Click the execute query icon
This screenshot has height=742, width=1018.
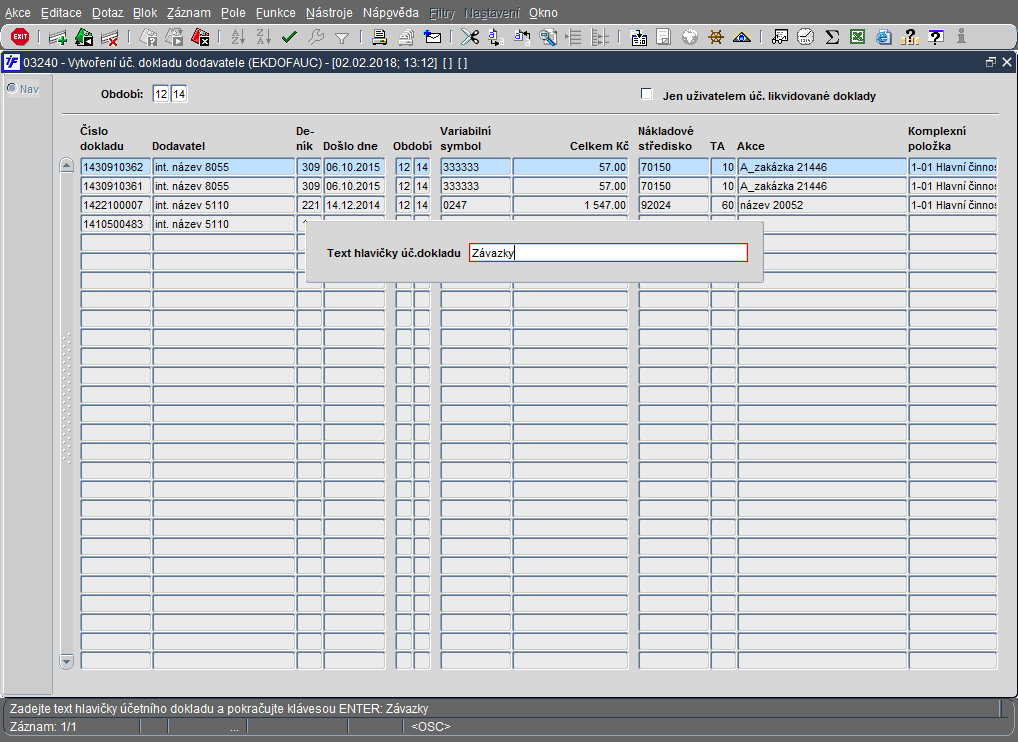[174, 38]
